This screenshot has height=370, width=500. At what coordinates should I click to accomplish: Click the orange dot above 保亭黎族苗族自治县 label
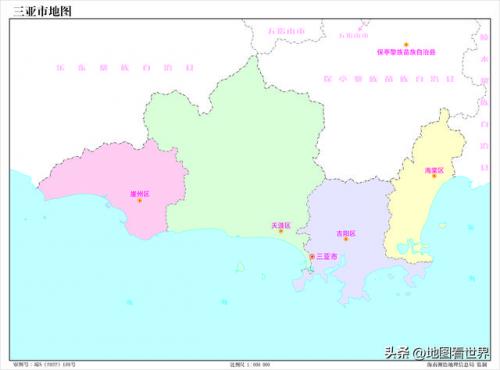(406, 44)
